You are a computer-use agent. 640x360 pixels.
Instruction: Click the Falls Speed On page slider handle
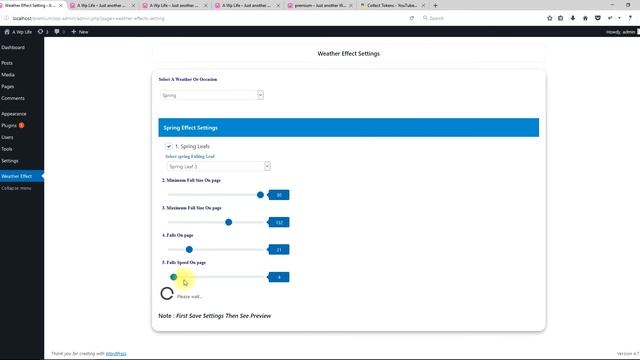(x=173, y=277)
